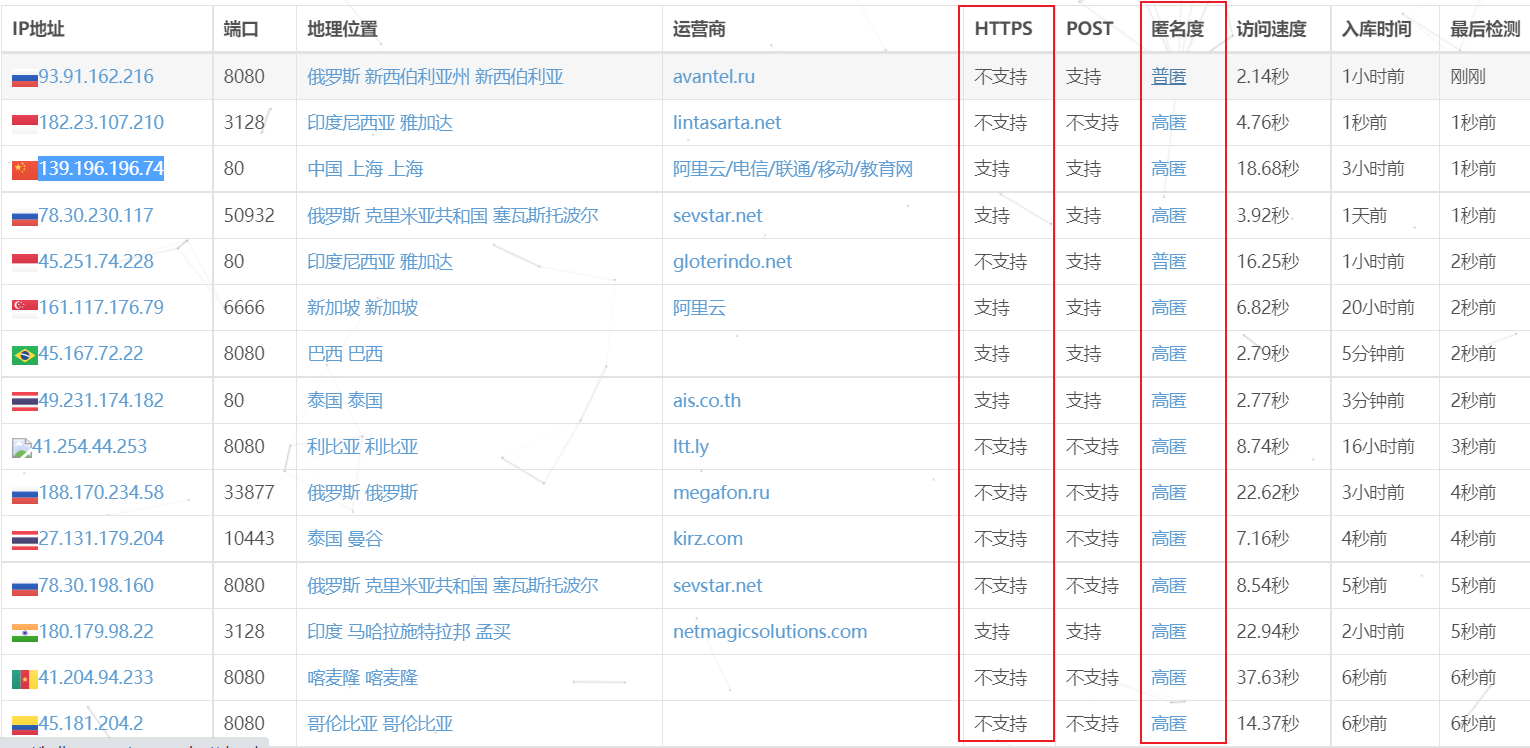Click the China flag beside 139.196.196.74
1530x748 pixels.
tap(25, 169)
